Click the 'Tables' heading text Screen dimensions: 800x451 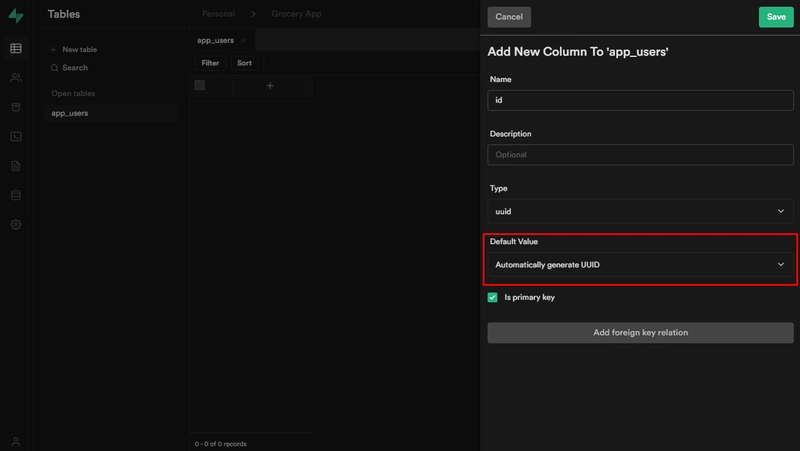(x=64, y=14)
